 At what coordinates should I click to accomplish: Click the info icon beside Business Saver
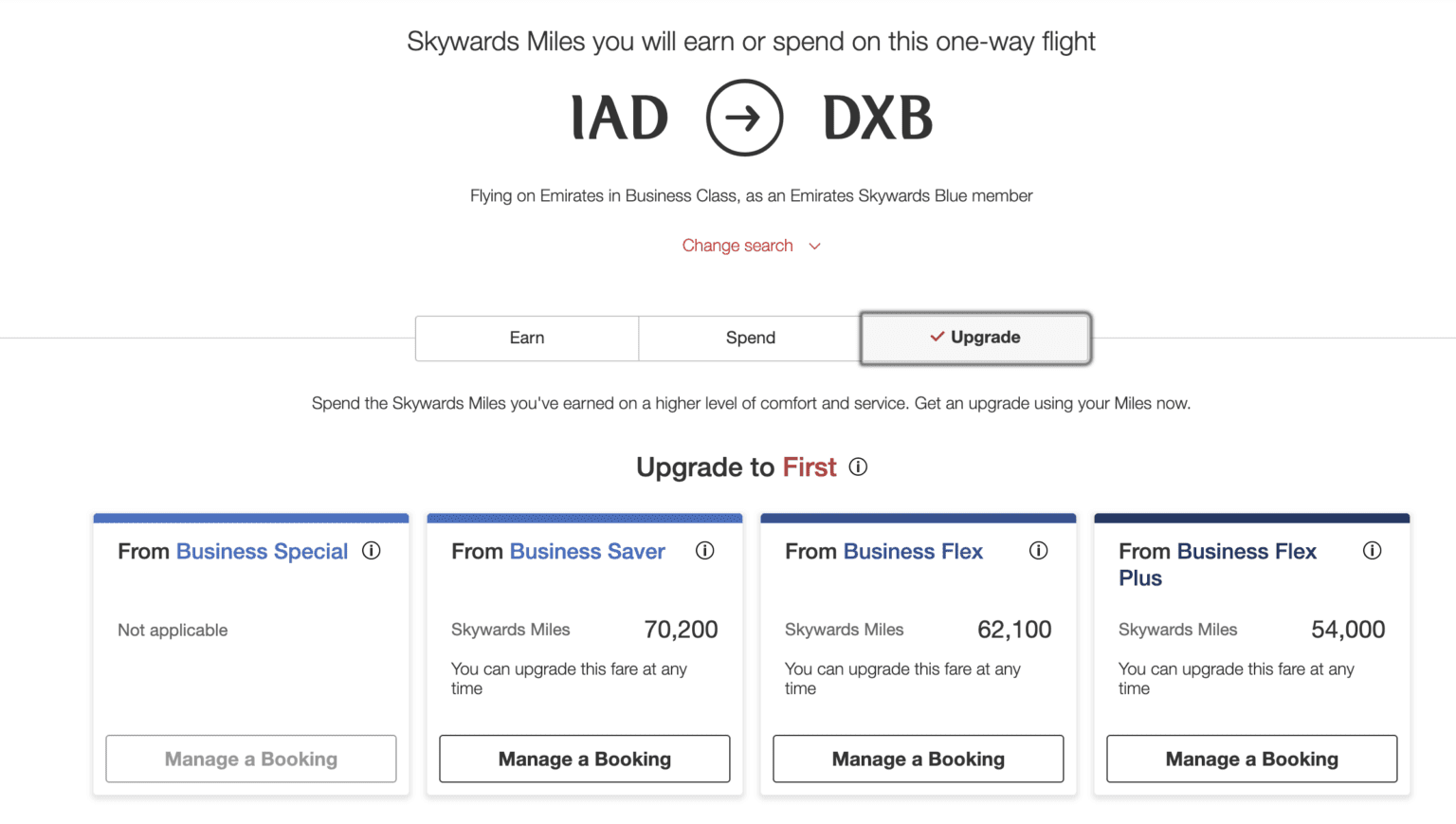(705, 551)
